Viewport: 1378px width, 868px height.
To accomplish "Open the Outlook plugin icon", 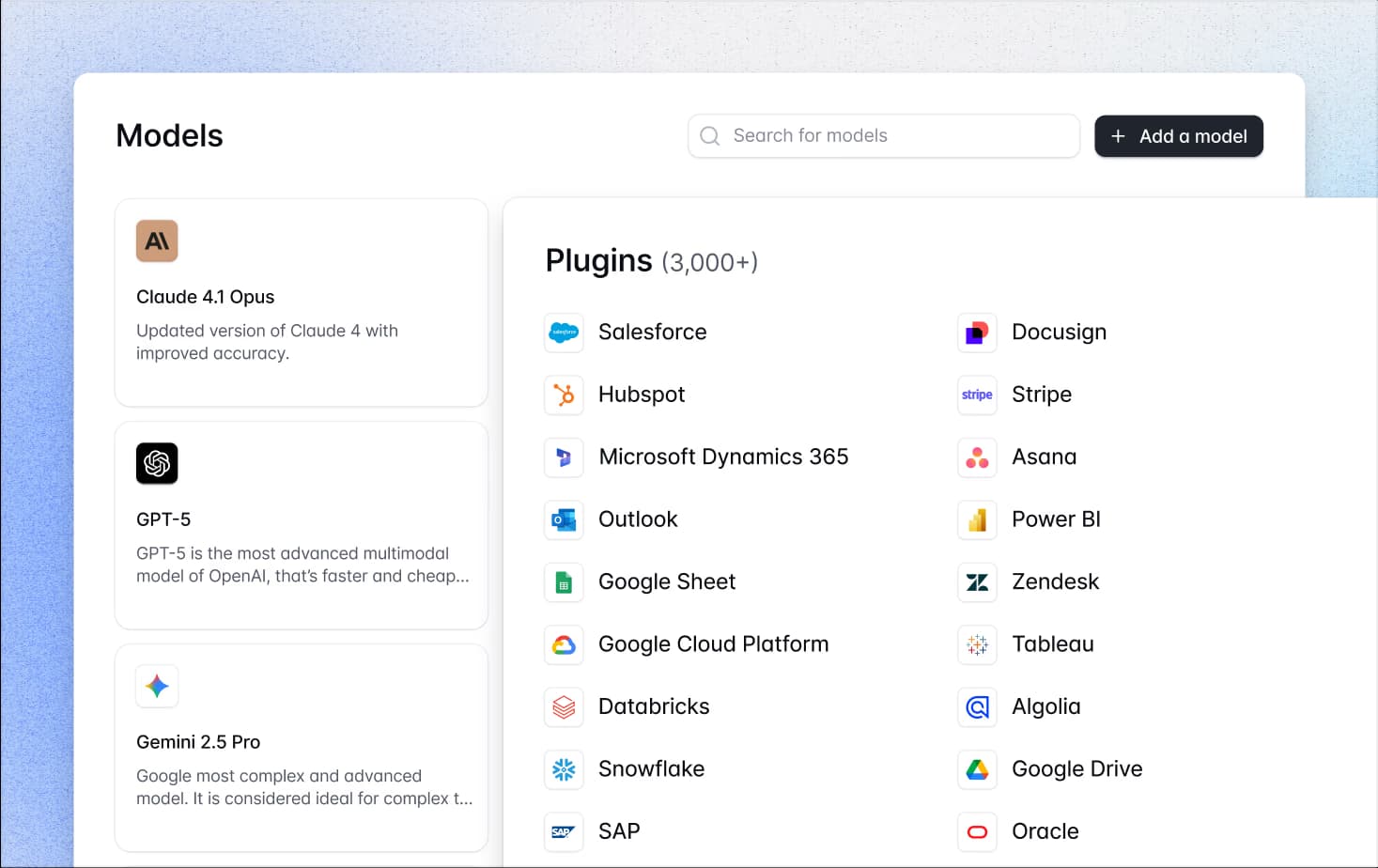I will pos(564,519).
